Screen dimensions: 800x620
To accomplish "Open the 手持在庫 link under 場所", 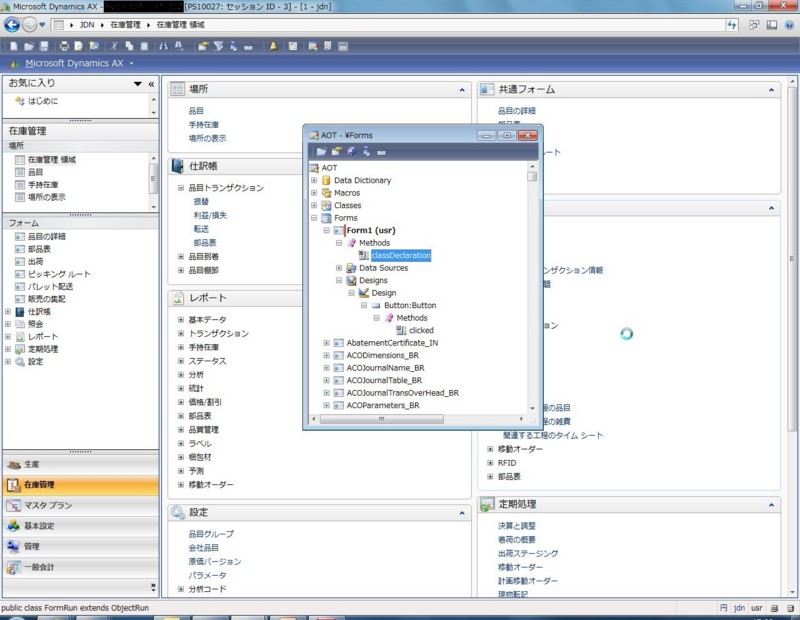I will 204,125.
